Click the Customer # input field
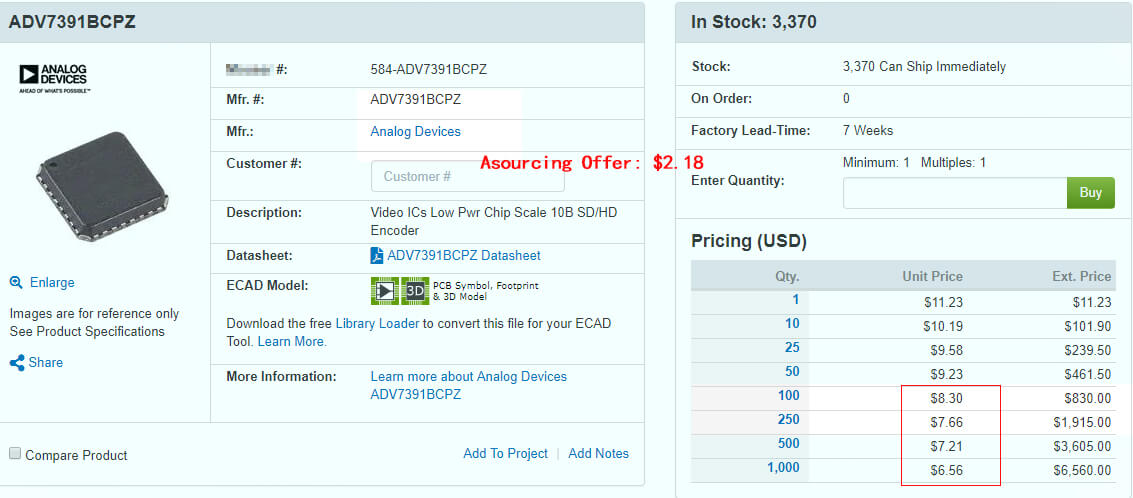1133x498 pixels. point(468,176)
